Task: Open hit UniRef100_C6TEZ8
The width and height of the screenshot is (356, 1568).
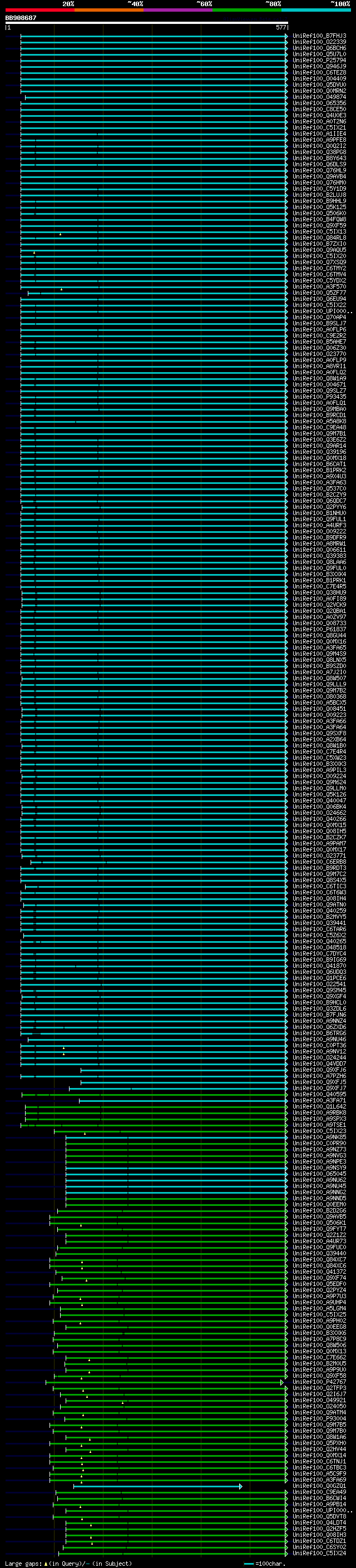Action: coord(319,72)
